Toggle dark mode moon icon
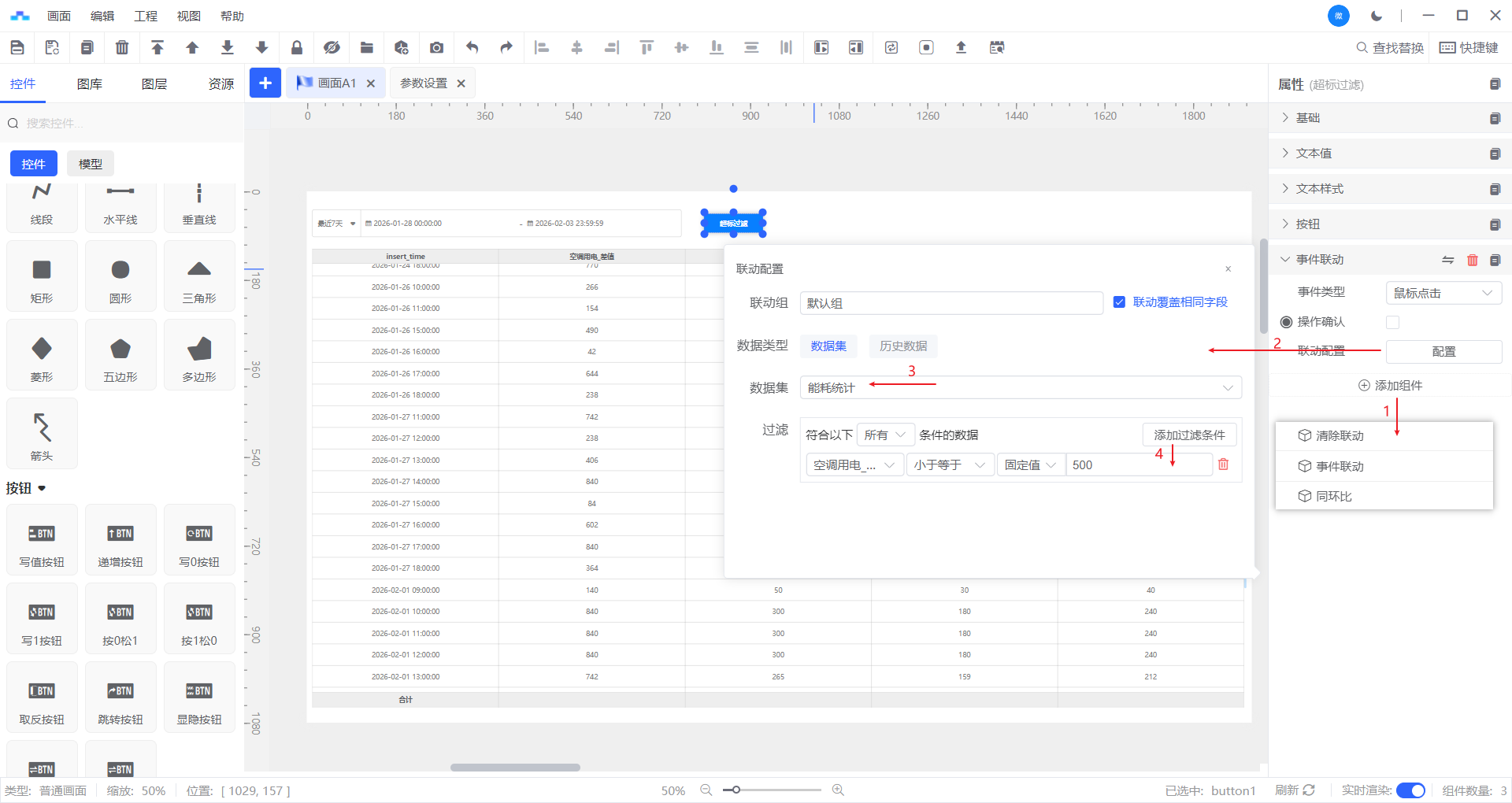This screenshot has height=803, width=1512. (1376, 16)
